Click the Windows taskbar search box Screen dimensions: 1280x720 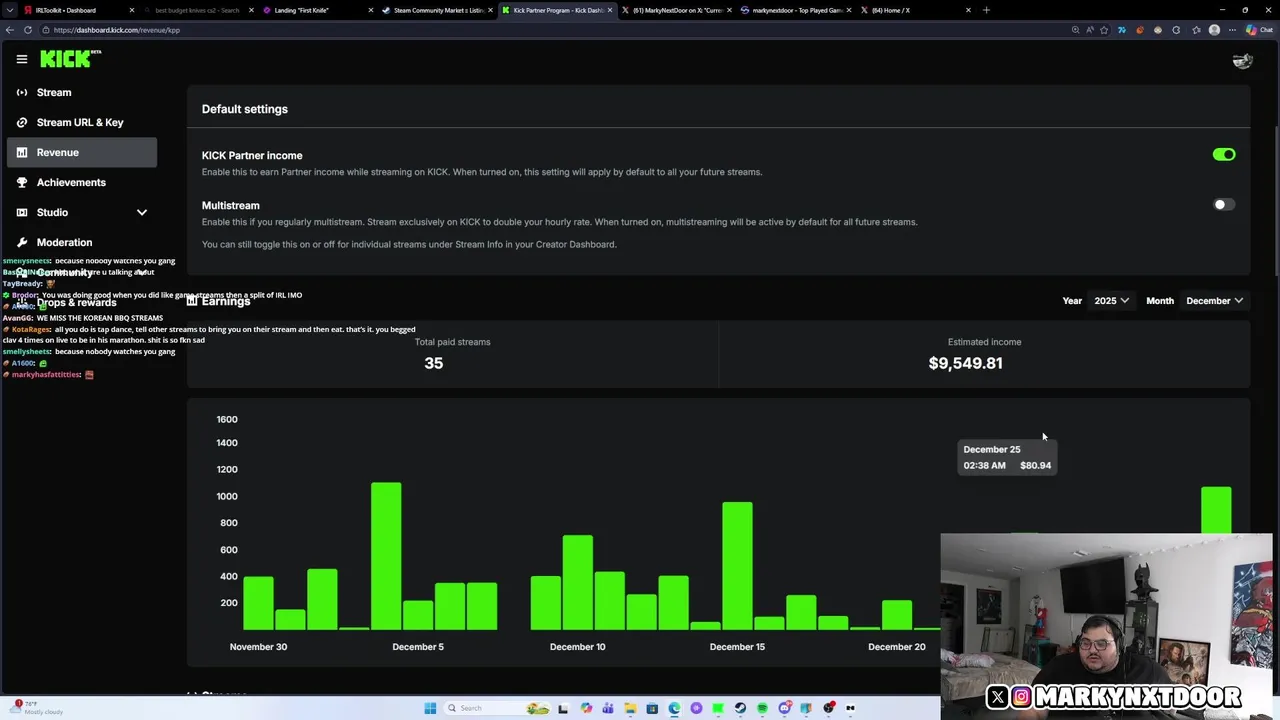(x=498, y=708)
